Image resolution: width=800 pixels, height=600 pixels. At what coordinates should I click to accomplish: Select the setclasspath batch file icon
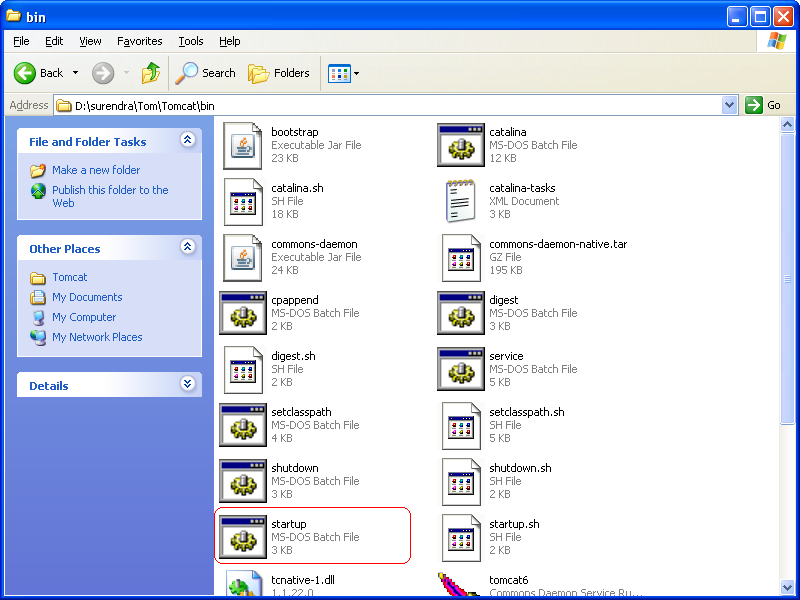coord(243,425)
